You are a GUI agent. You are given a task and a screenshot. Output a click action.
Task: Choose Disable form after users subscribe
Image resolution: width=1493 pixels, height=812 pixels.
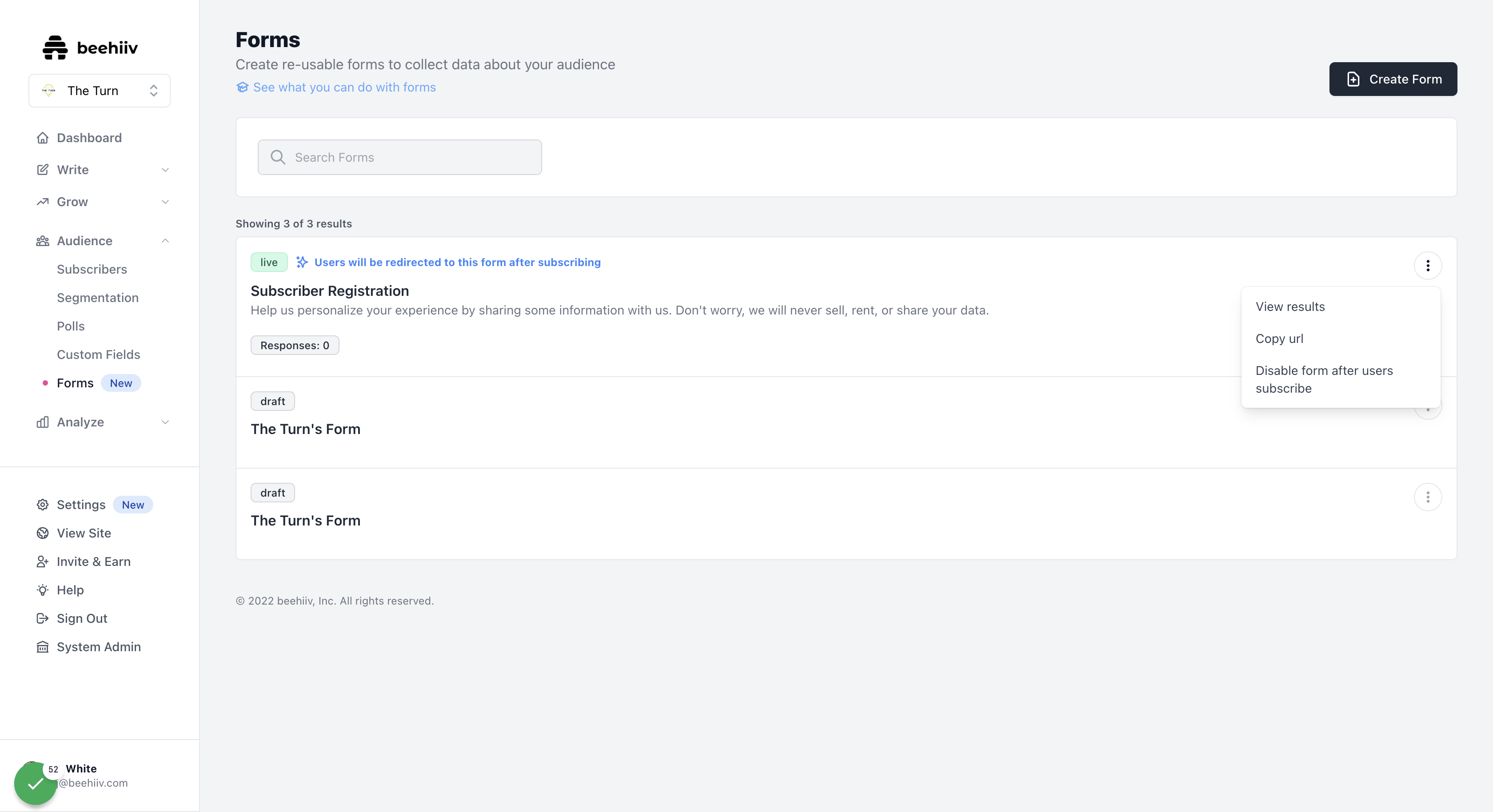point(1340,380)
